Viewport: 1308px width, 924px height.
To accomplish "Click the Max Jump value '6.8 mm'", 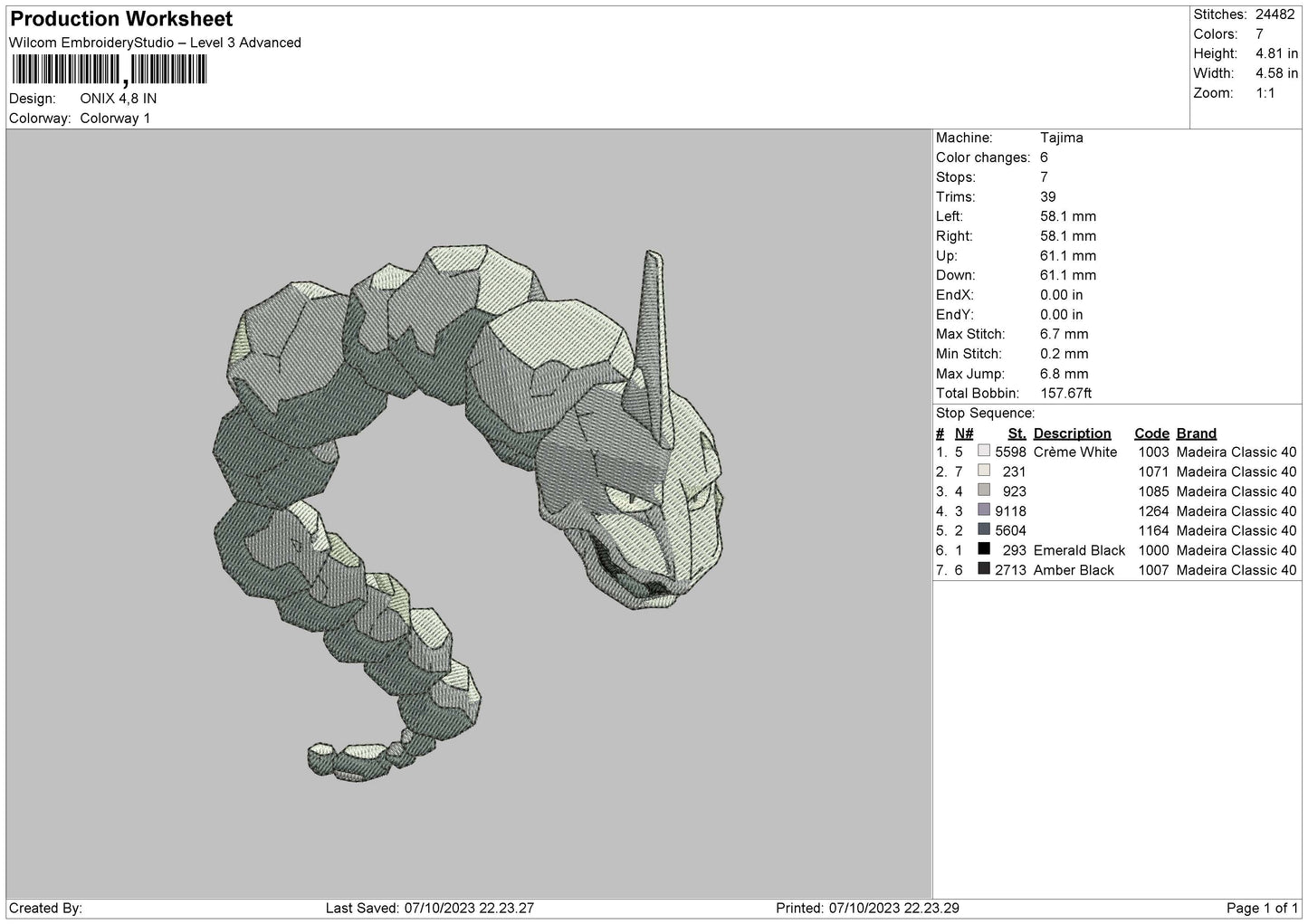I will pos(1065,374).
